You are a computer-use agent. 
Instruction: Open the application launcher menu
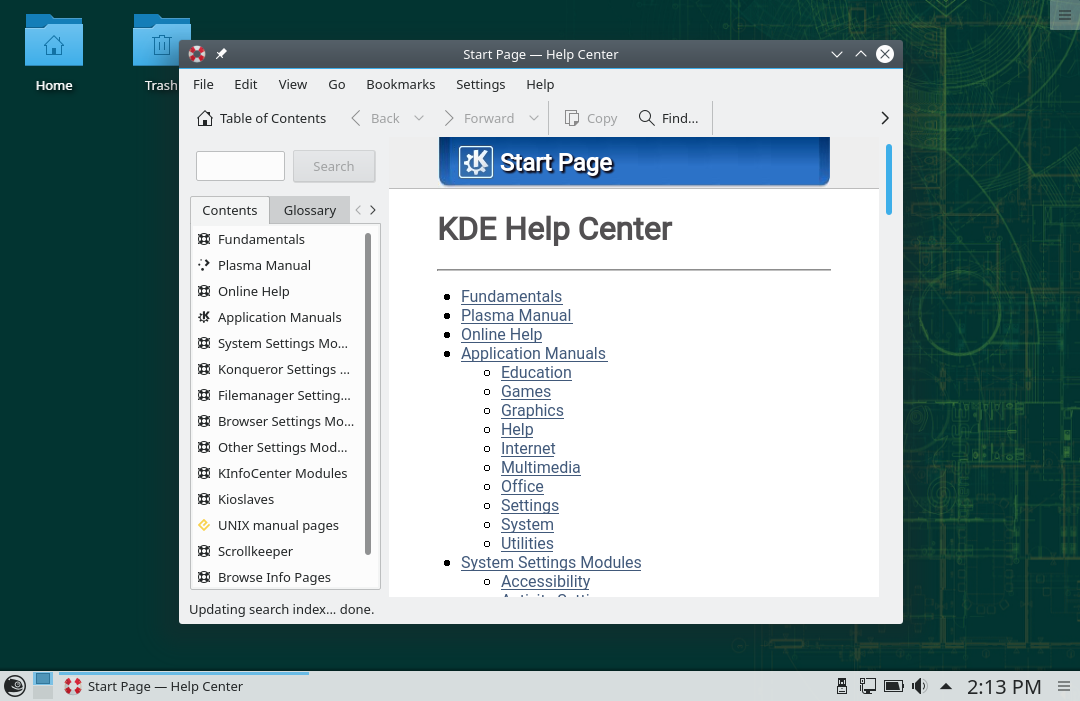point(14,686)
